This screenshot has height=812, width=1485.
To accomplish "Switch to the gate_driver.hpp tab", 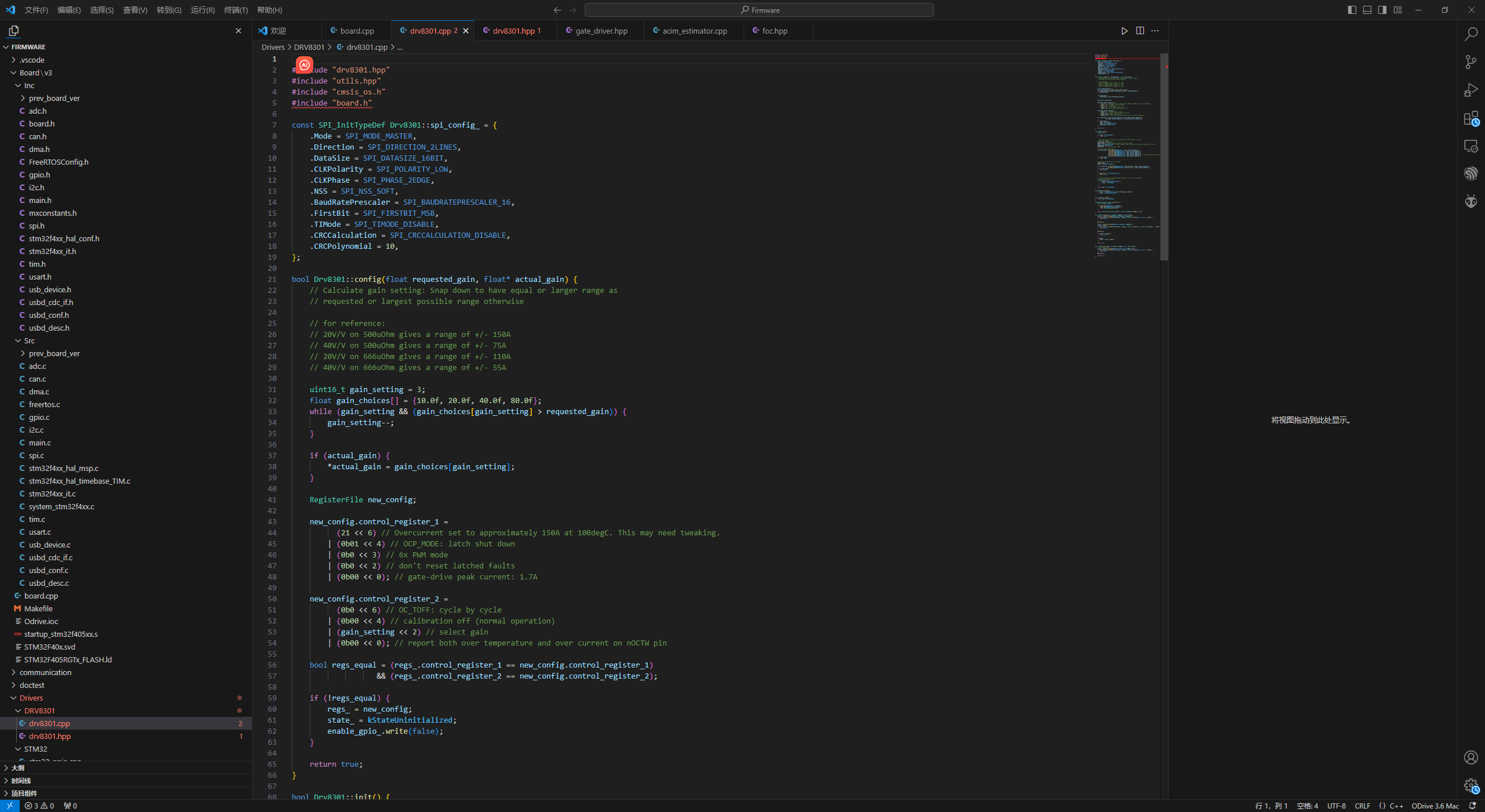I will tap(601, 31).
